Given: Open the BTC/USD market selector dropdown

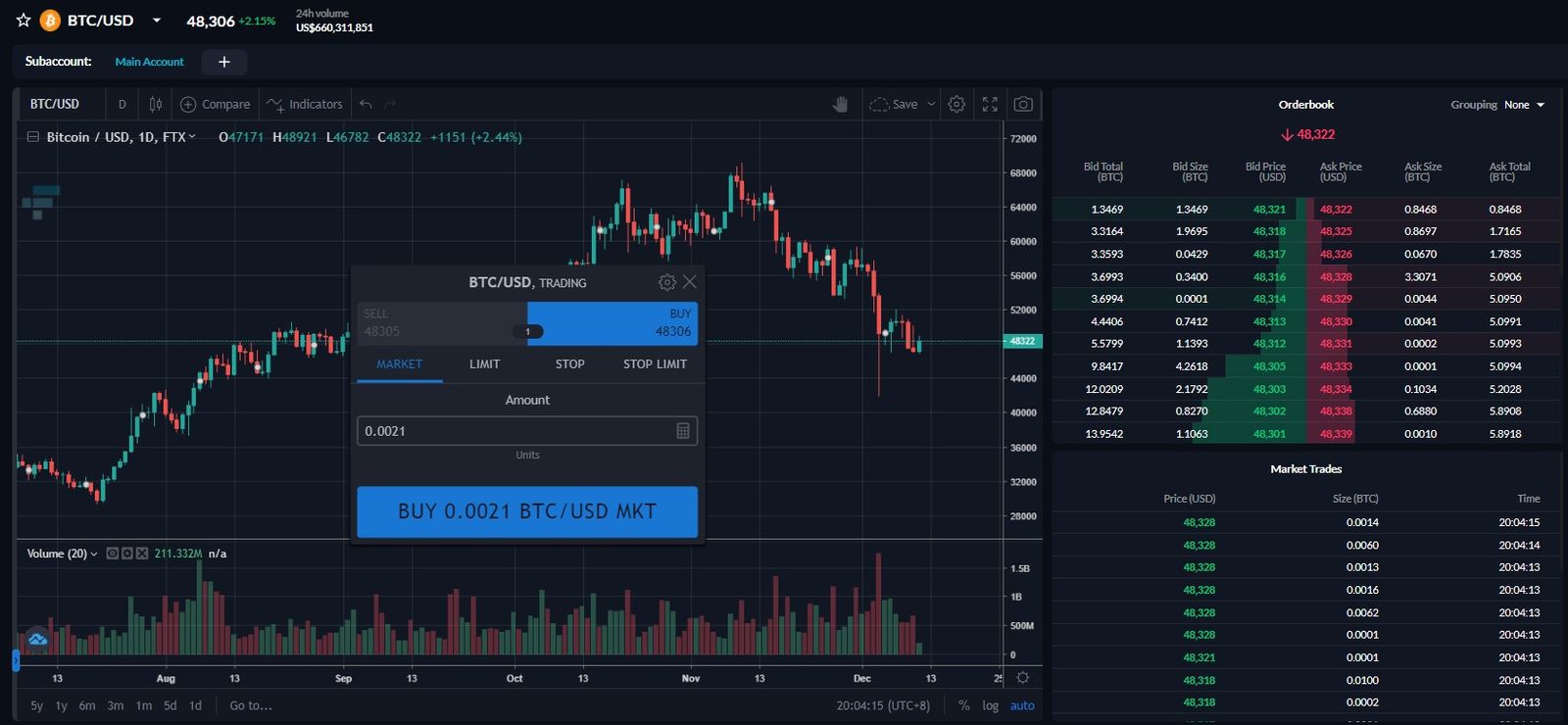Looking at the screenshot, I should coord(156,20).
